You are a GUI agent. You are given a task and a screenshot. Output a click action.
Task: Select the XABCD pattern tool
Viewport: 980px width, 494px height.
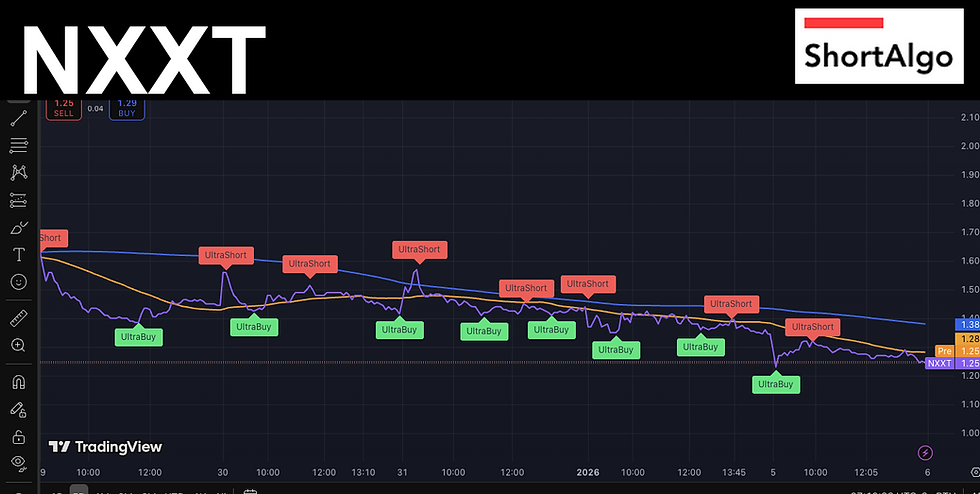coord(19,173)
